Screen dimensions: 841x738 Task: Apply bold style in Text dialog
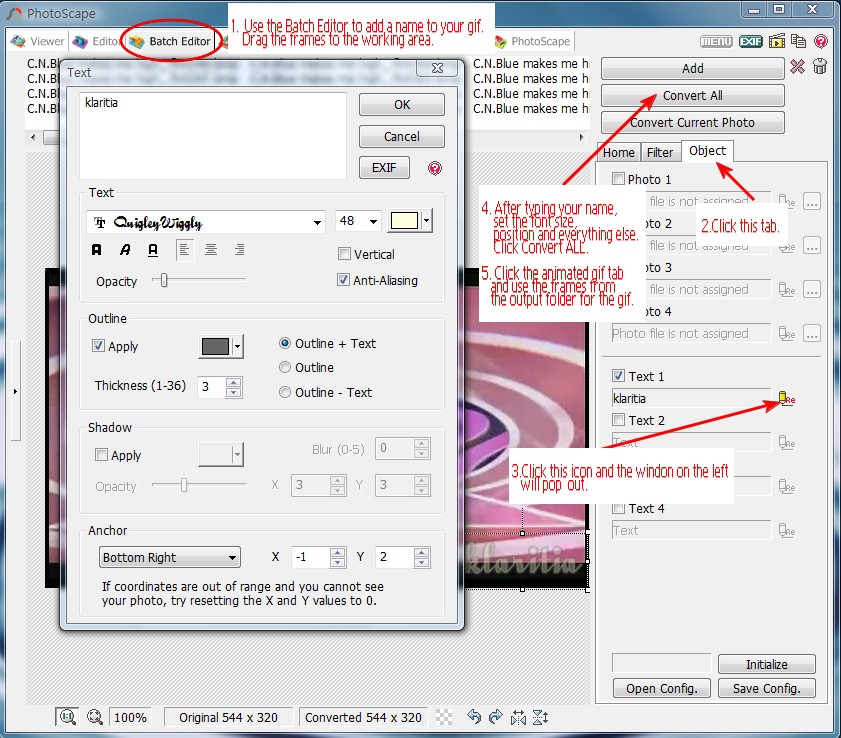point(97,249)
